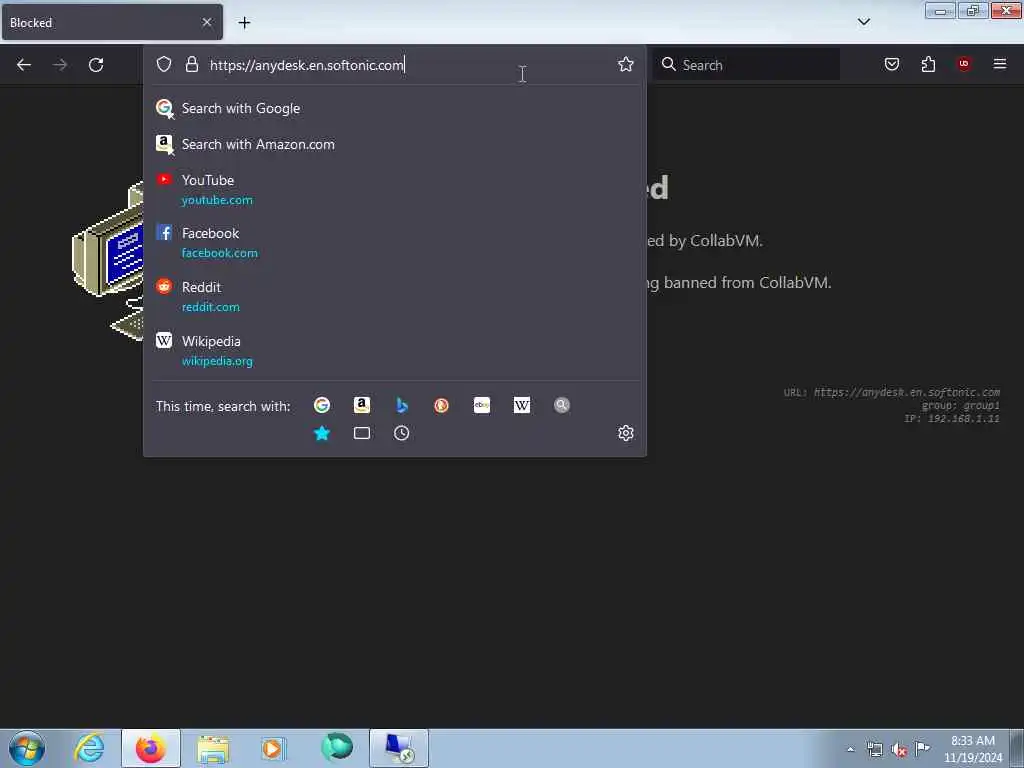Choose Search with Google suggestion
The image size is (1024, 768).
click(394, 108)
